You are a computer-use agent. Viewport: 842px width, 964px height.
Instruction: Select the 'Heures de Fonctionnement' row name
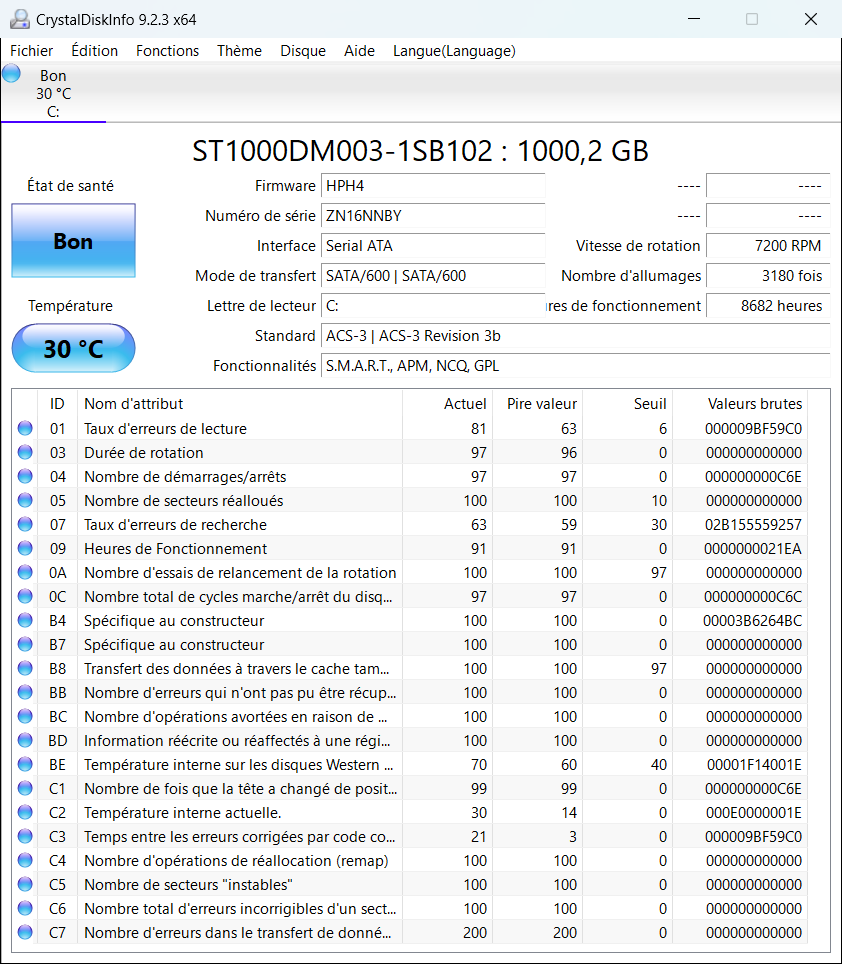click(x=175, y=548)
